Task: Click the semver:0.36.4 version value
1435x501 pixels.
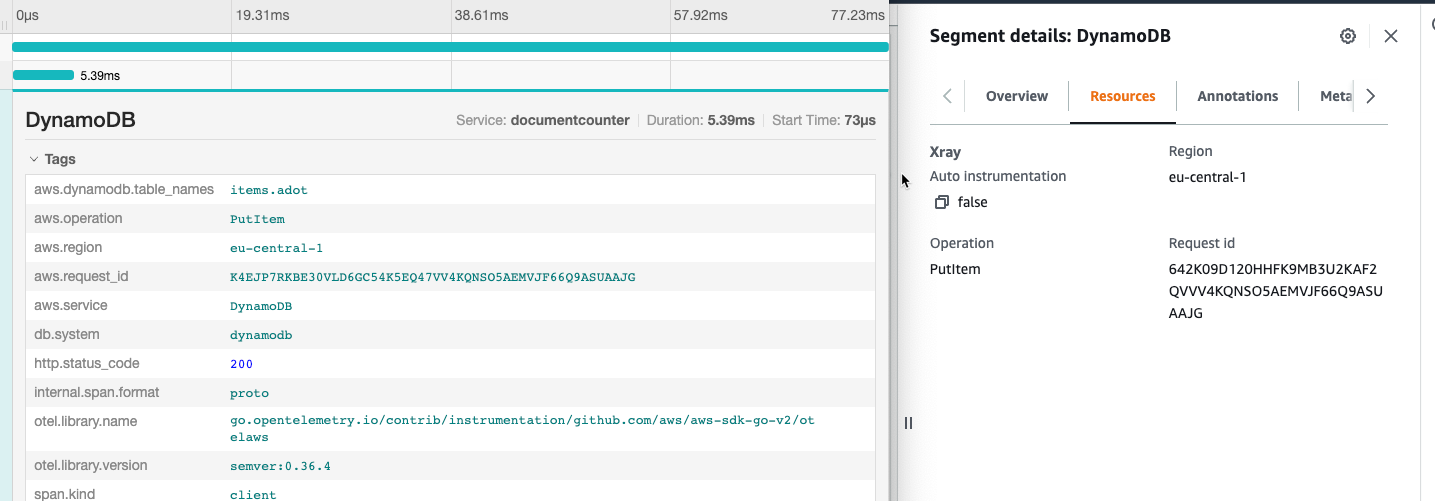Action: click(x=280, y=465)
